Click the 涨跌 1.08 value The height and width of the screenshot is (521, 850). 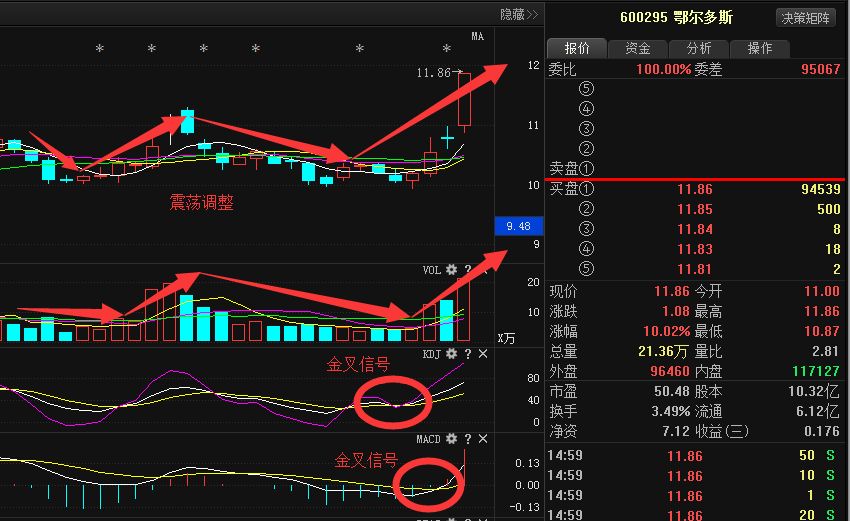(x=675, y=312)
